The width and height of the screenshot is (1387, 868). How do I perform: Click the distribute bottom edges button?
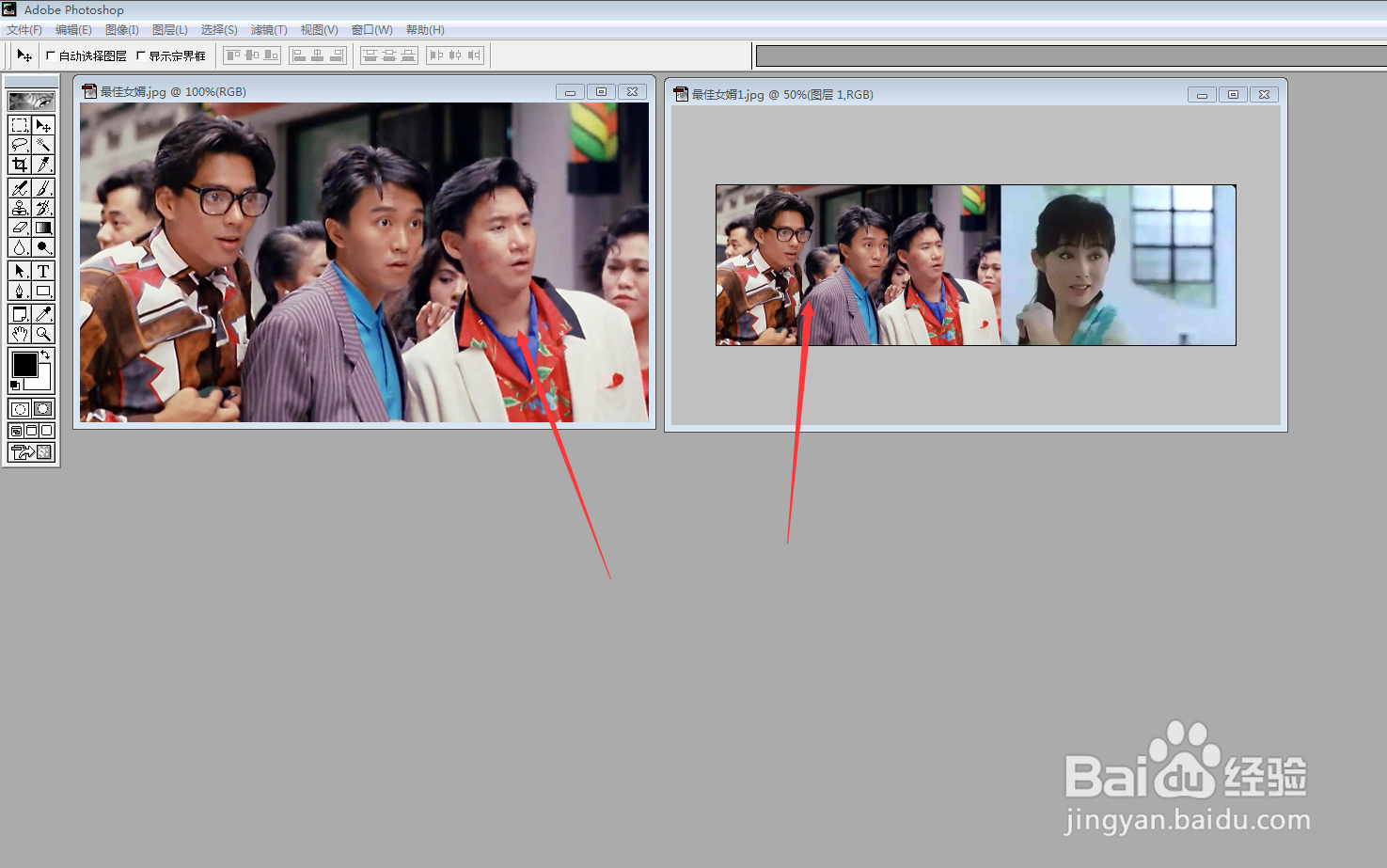408,55
